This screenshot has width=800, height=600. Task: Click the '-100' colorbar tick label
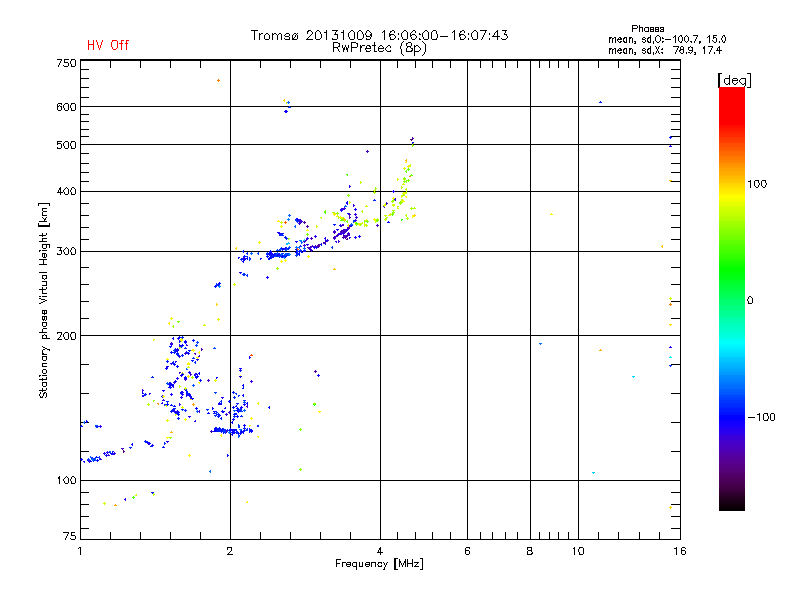[761, 417]
